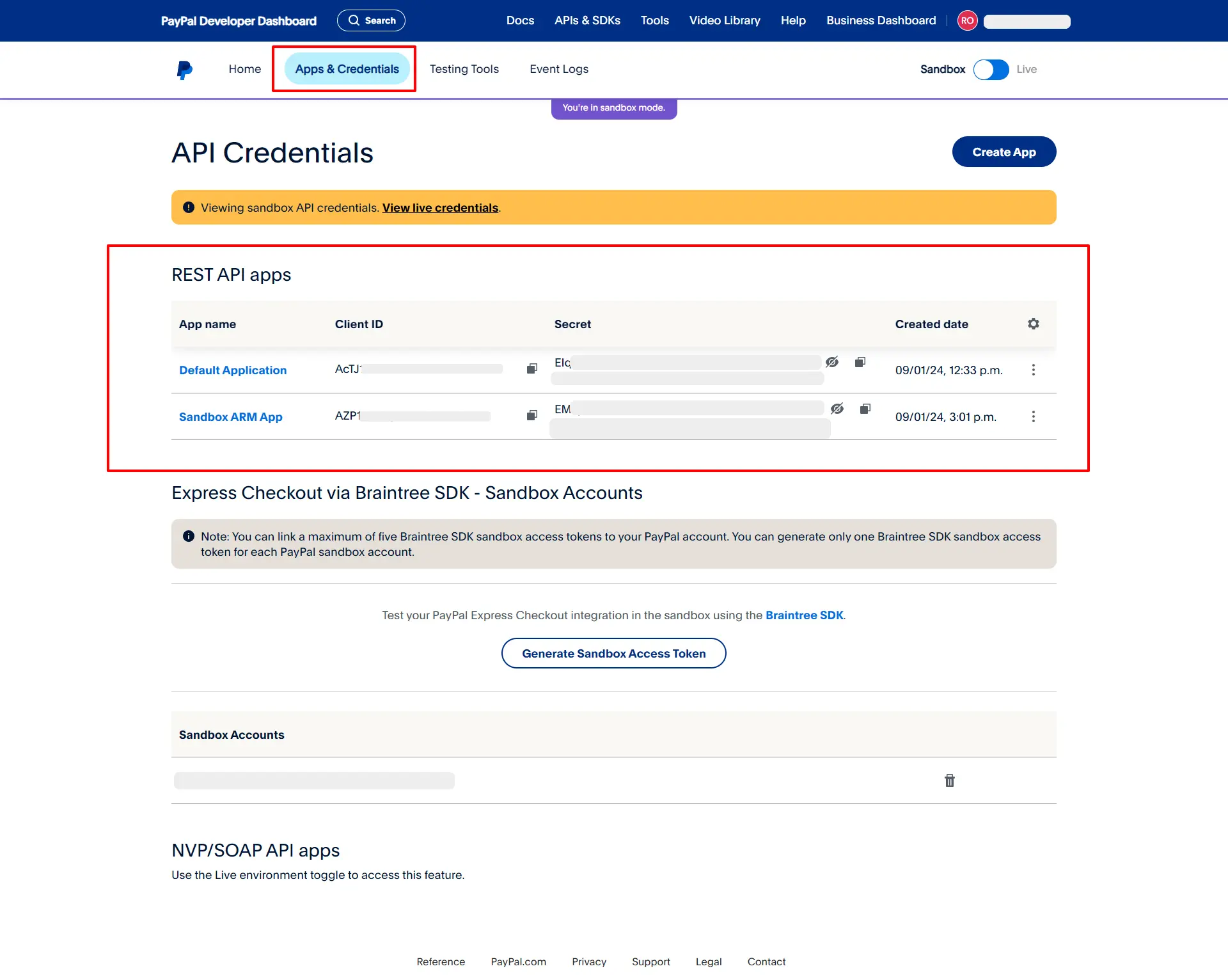Open APIs & SDKs in the header
The height and width of the screenshot is (980, 1228).
pyautogui.click(x=587, y=20)
